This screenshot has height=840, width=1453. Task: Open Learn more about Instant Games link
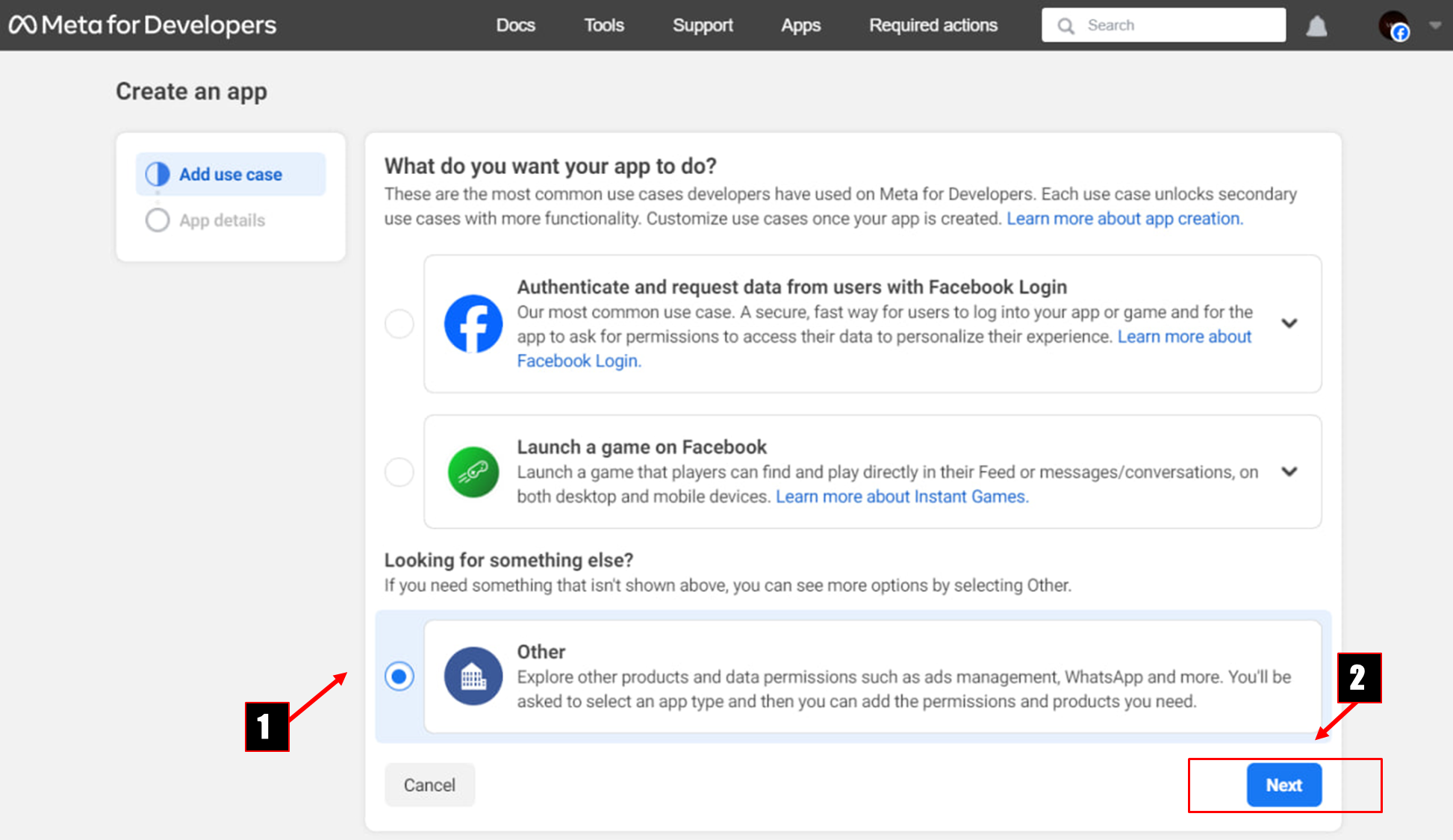pos(901,497)
